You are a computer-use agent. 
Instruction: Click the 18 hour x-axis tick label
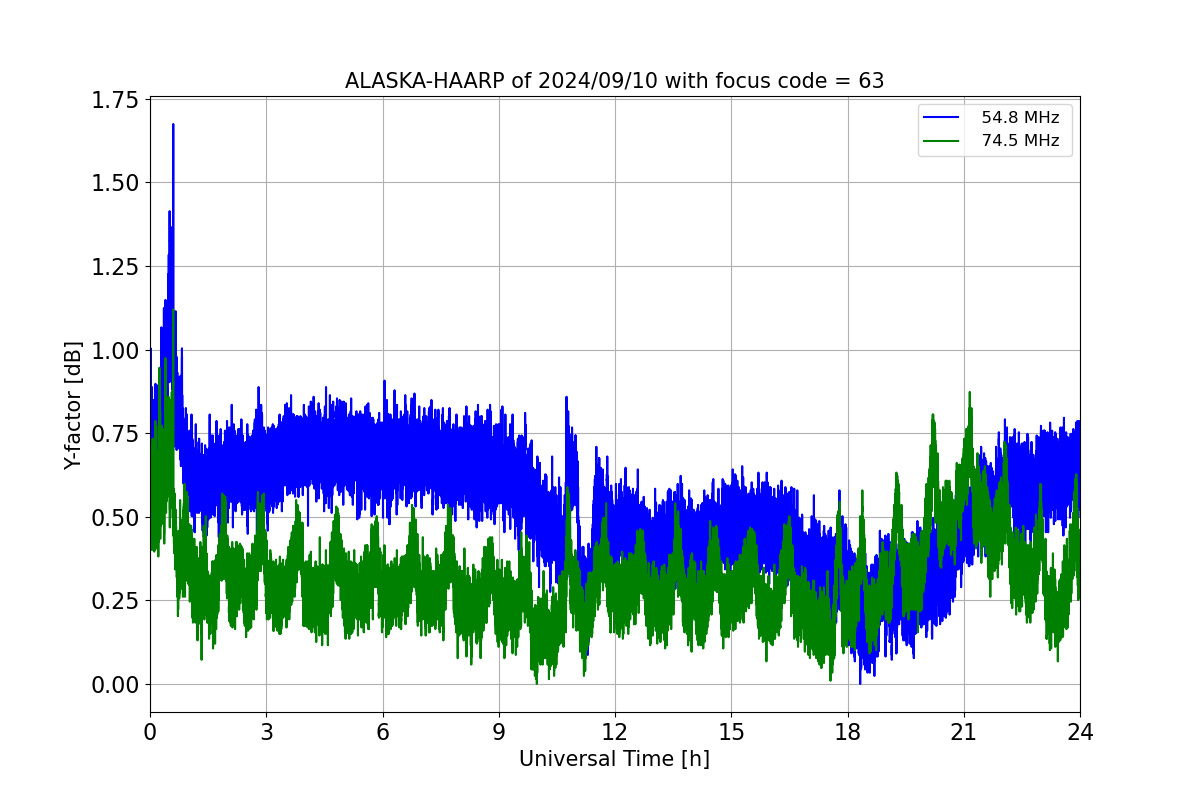[847, 732]
